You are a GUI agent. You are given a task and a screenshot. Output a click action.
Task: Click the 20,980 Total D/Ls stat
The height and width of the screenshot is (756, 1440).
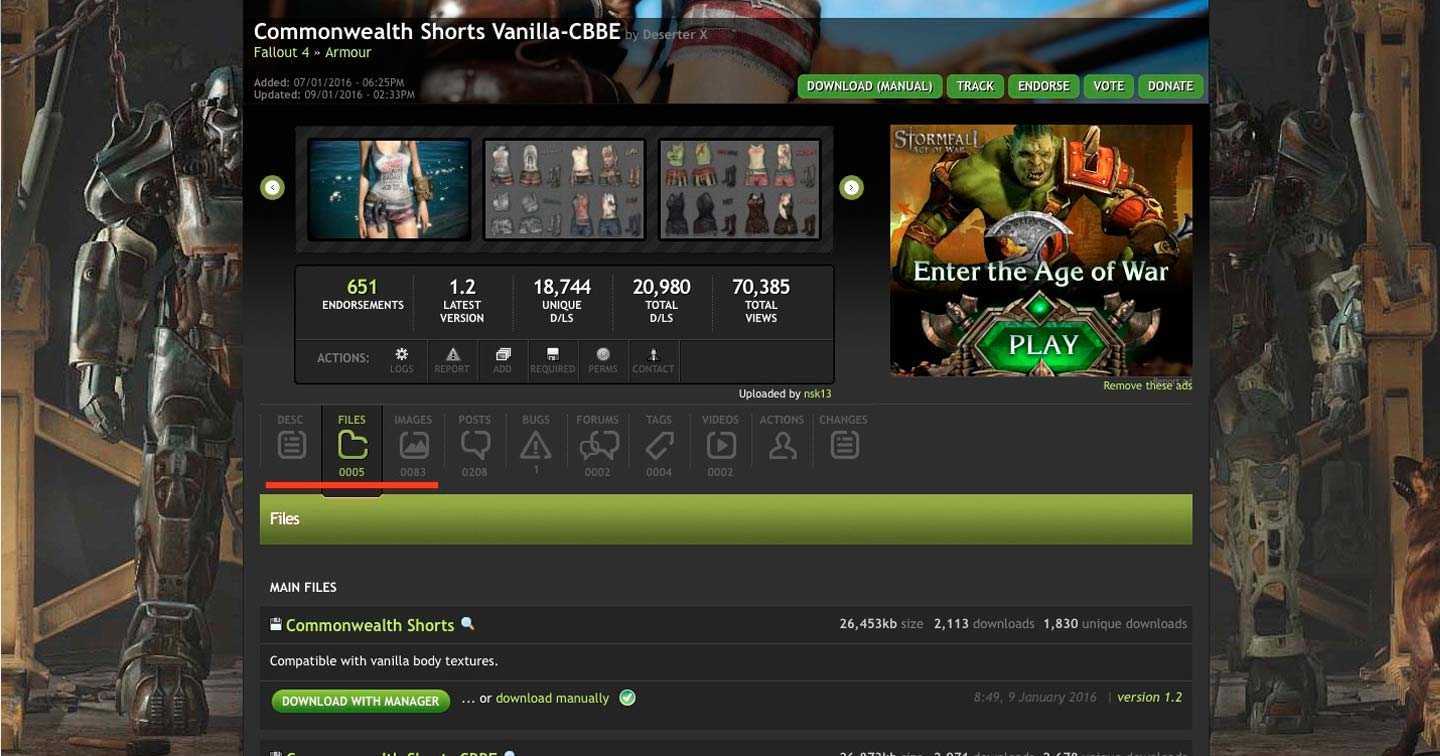coord(661,301)
